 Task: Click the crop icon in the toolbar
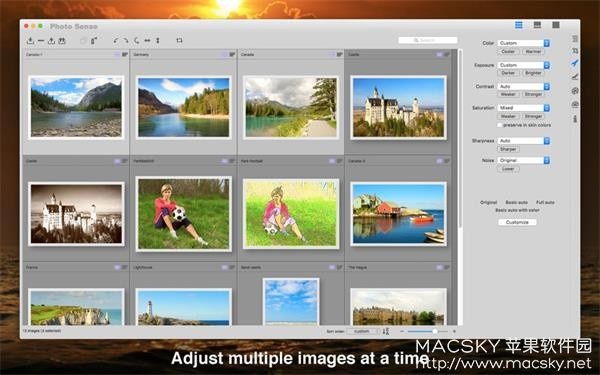(179, 40)
